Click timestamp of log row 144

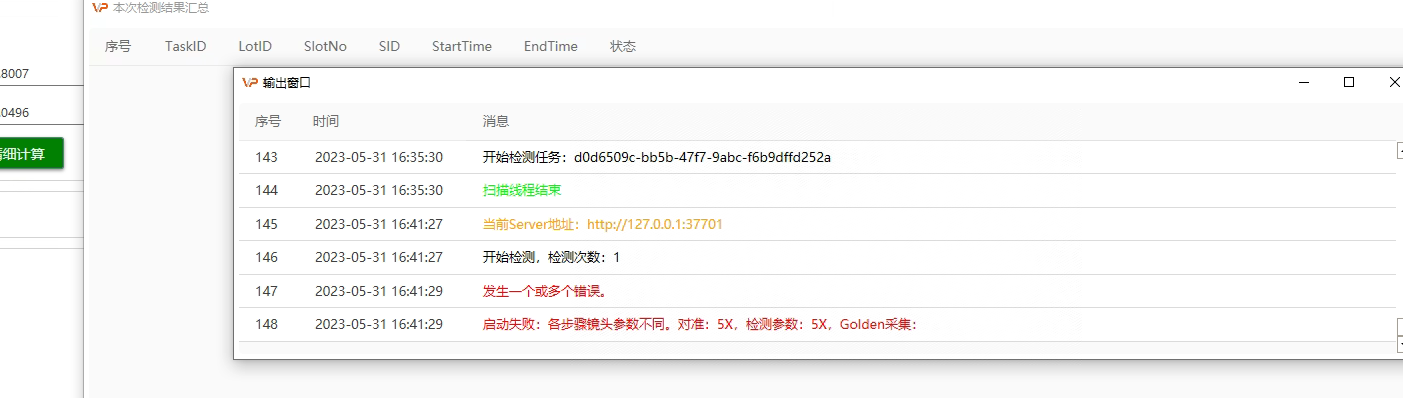[x=379, y=190]
